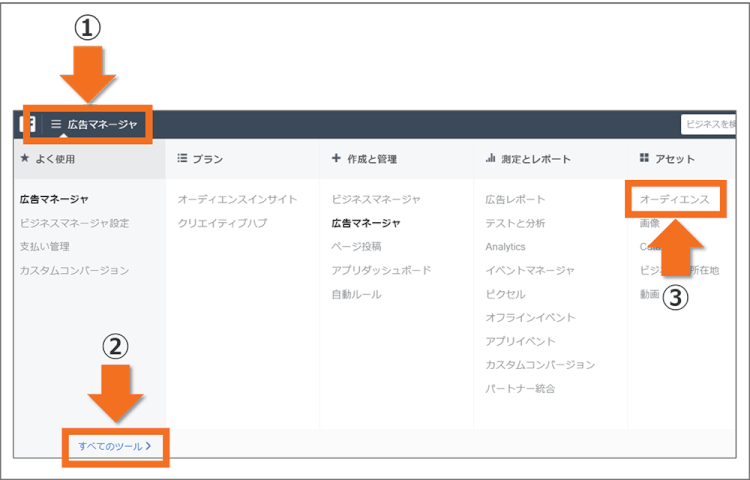Open イベントマネージャ
Screen dimensions: 750x480
click(x=530, y=271)
